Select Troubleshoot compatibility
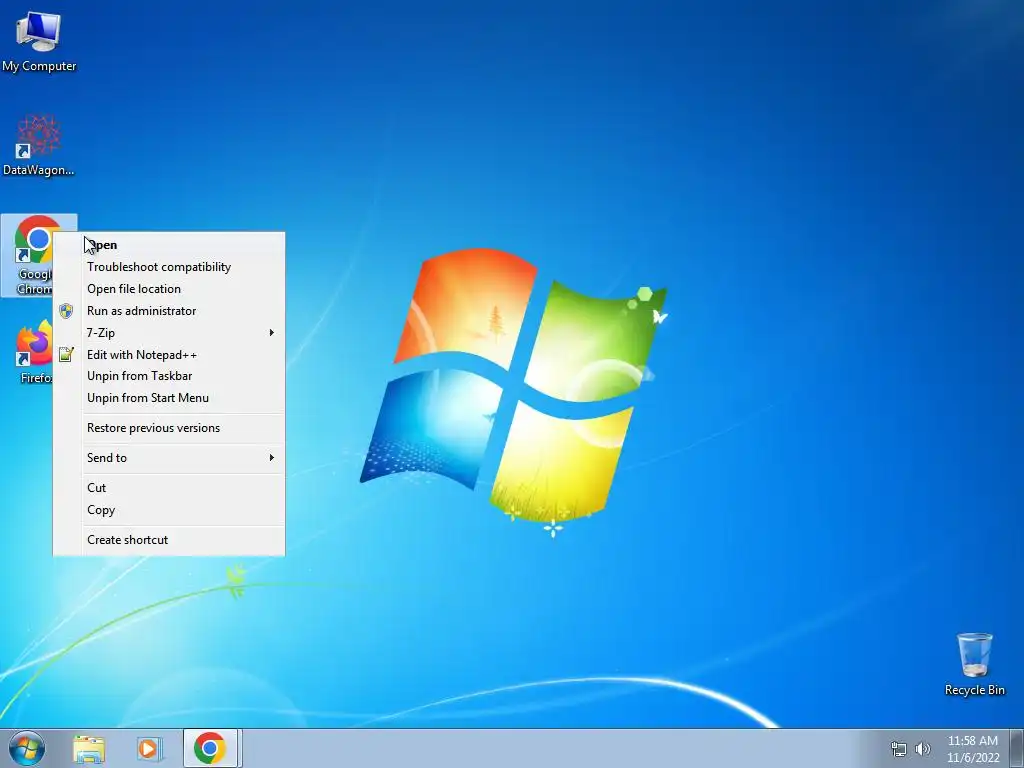 click(168, 267)
